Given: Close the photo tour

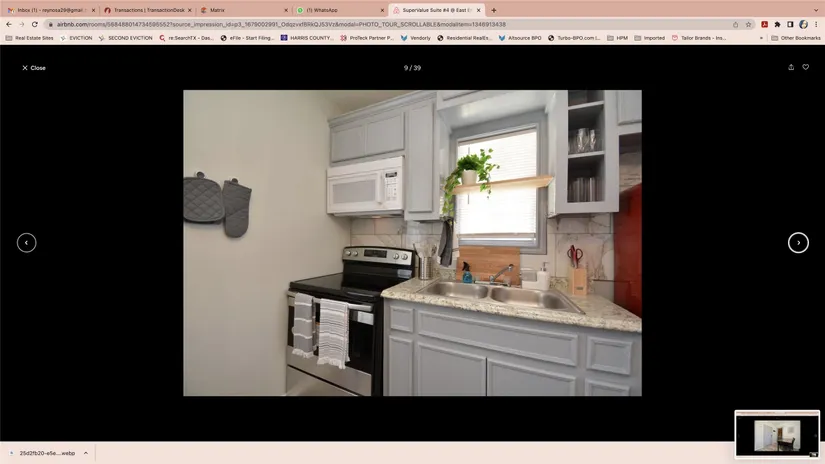Looking at the screenshot, I should (x=34, y=68).
